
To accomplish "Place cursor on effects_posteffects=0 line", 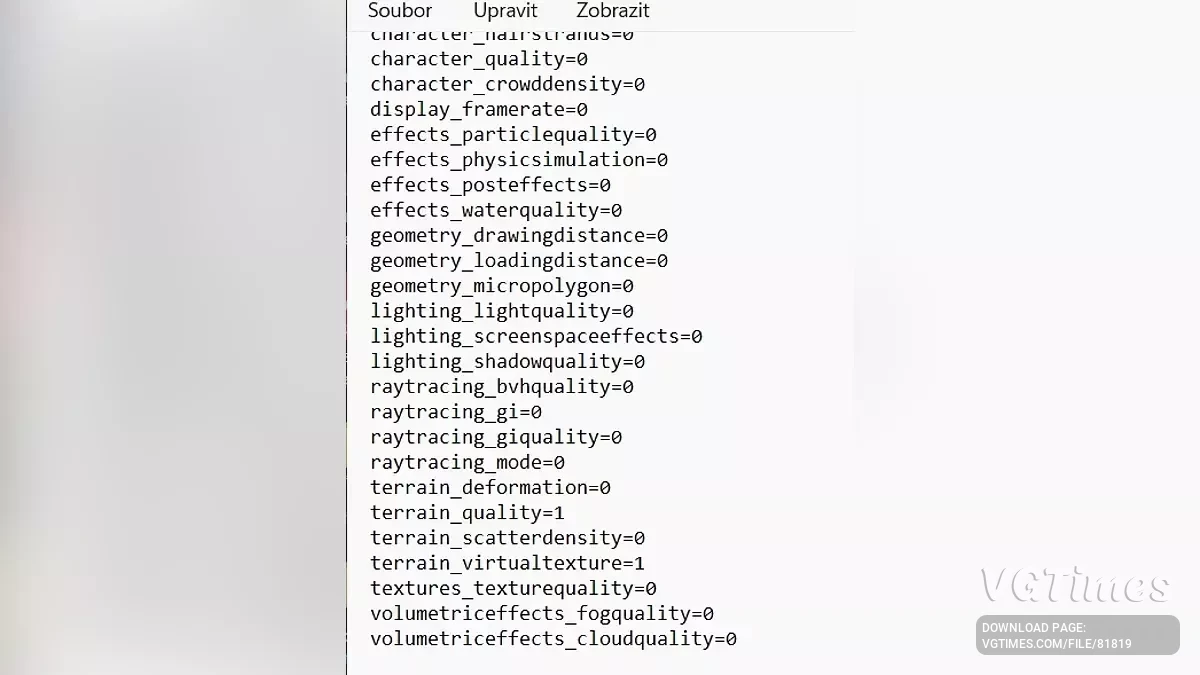I will pyautogui.click(x=490, y=185).
